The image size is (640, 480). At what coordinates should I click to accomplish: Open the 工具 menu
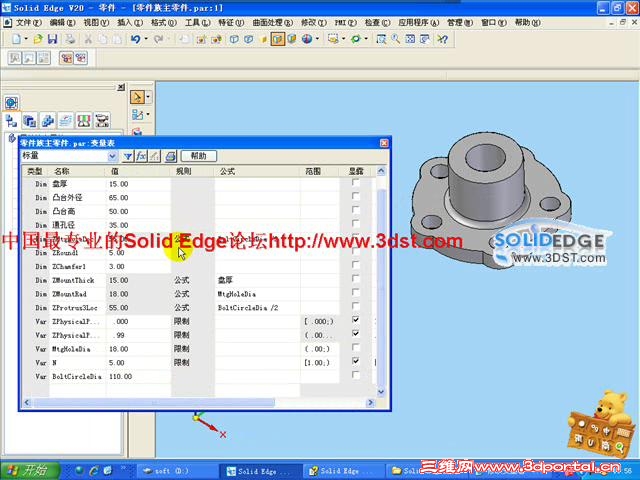pyautogui.click(x=198, y=23)
